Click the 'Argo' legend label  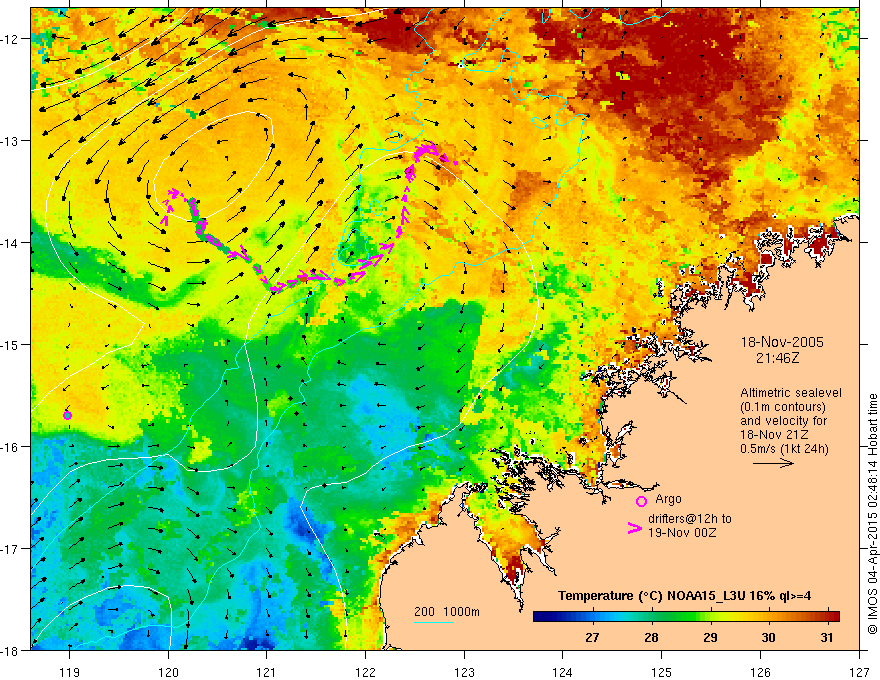coord(668,499)
